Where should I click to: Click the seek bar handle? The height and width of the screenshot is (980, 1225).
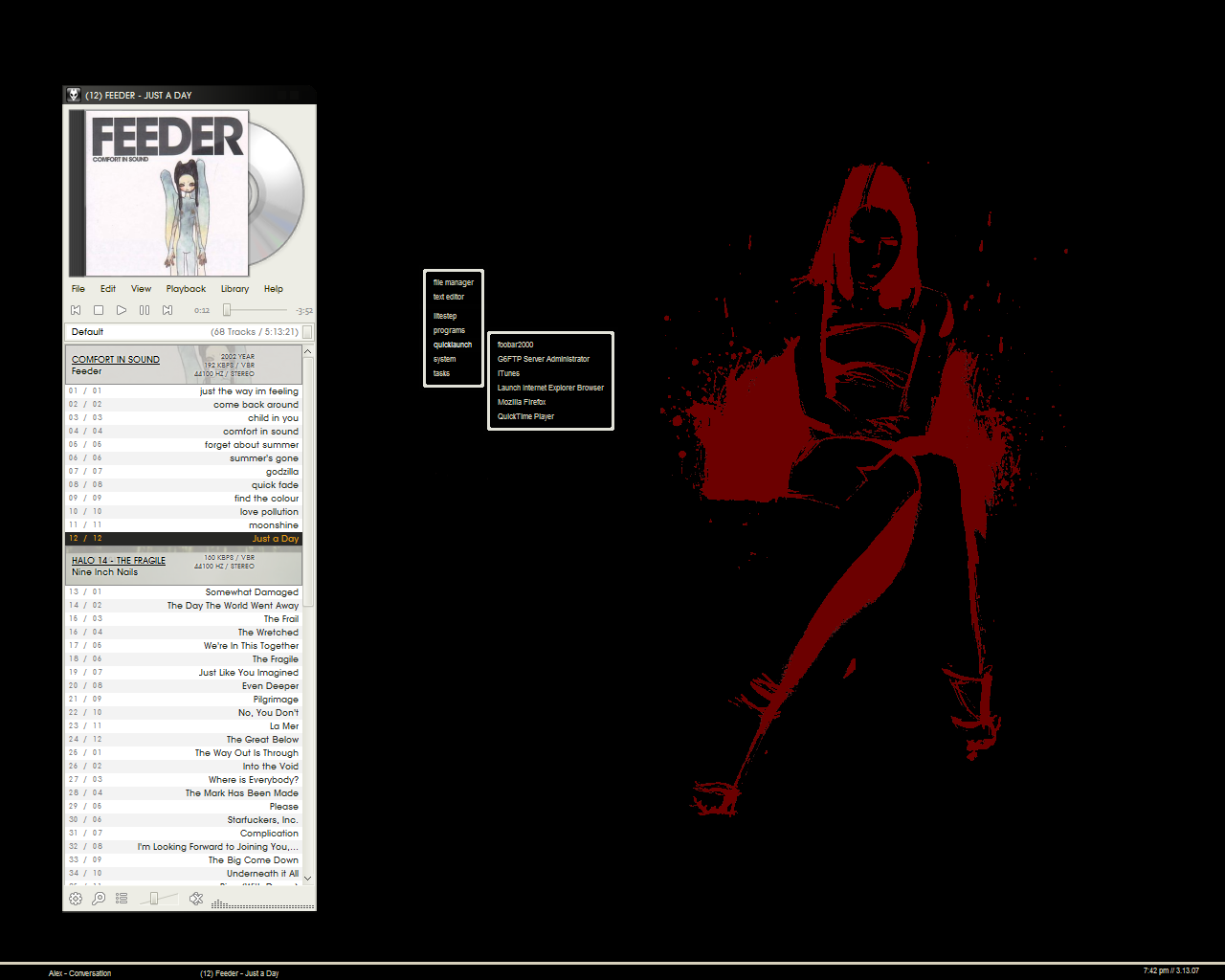click(x=227, y=310)
